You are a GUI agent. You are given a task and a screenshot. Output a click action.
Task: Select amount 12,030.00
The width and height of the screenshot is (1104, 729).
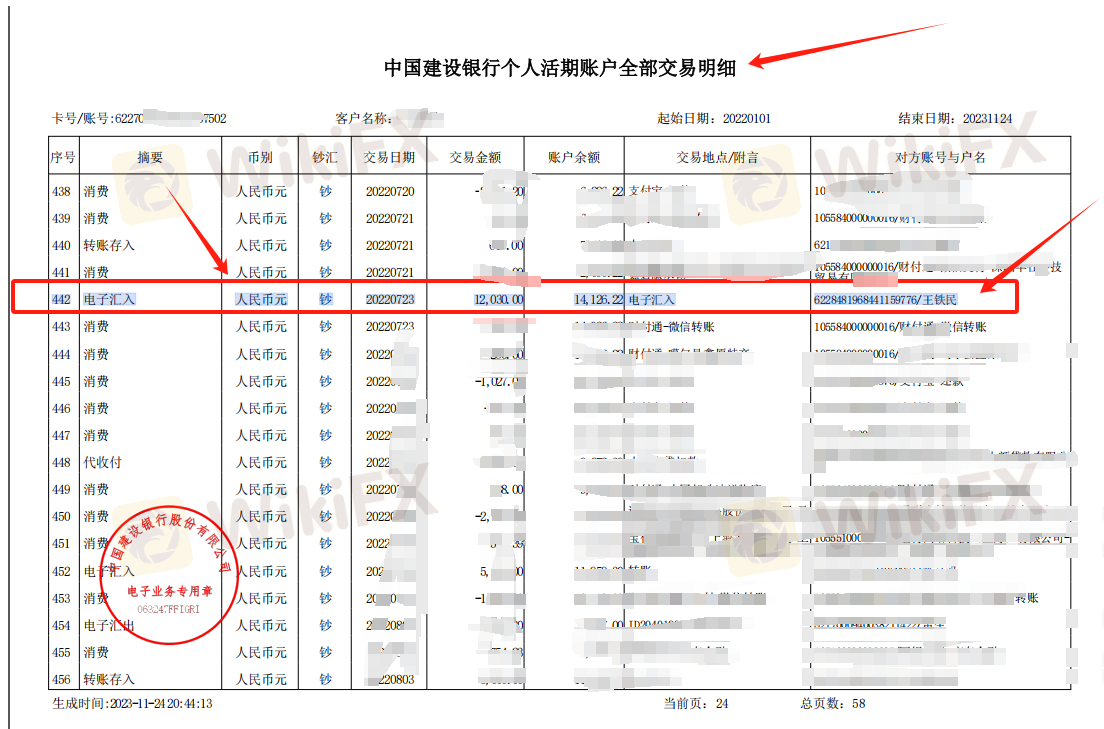pos(498,299)
